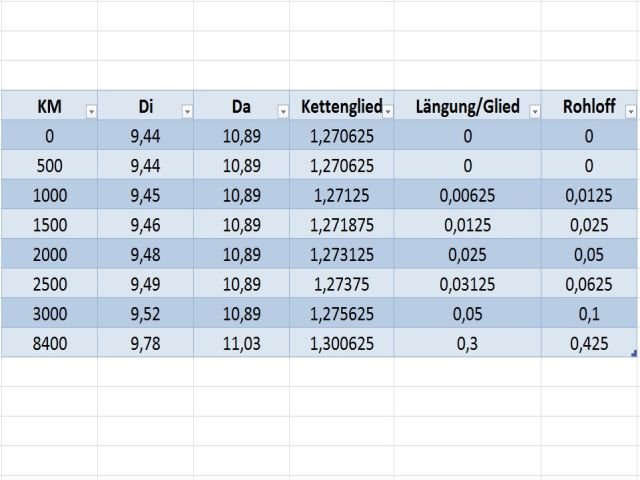This screenshot has width=640, height=480.
Task: Select the Da cell showing 11,03
Action: coord(241,343)
